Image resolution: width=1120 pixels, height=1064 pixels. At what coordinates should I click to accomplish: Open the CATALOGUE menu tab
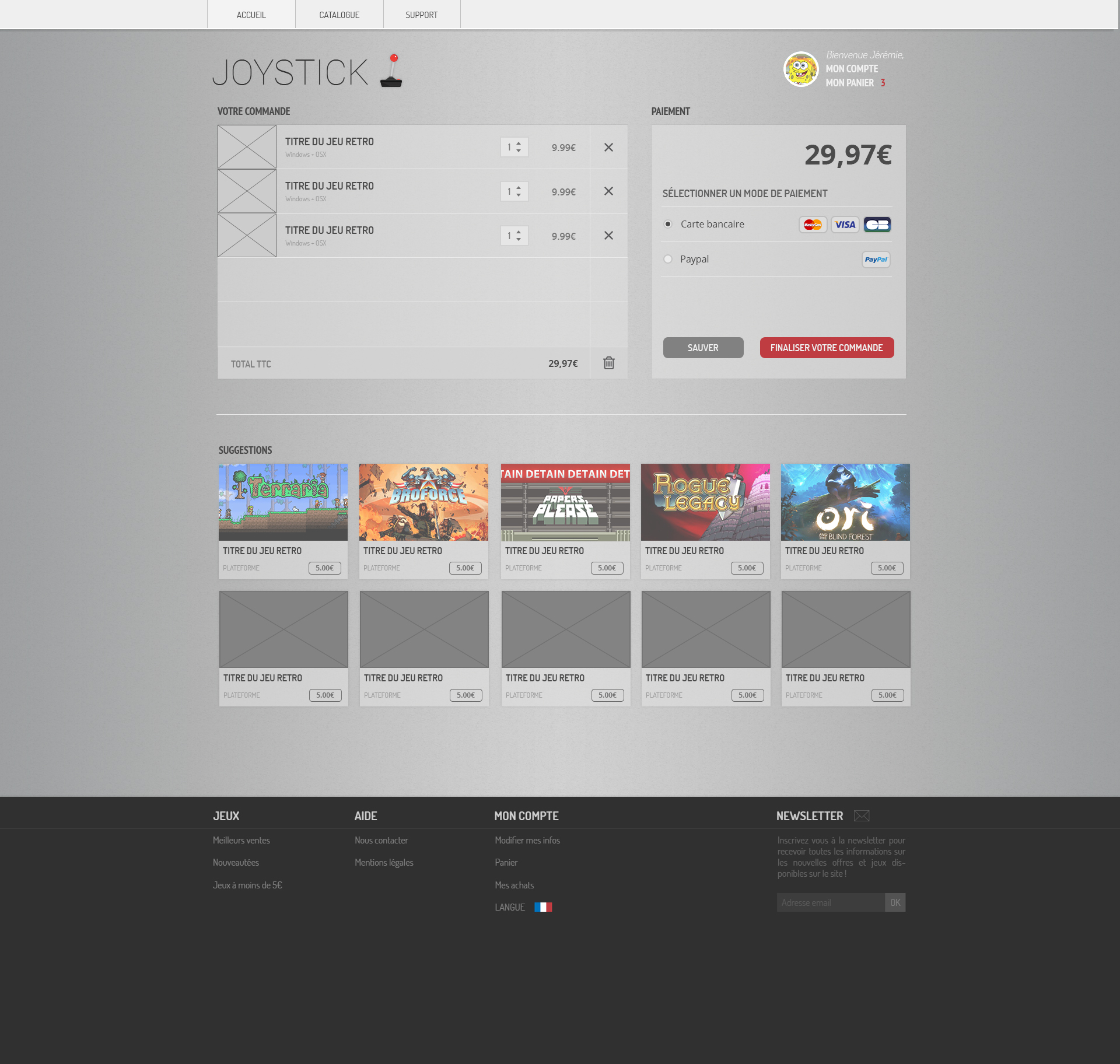[x=339, y=15]
